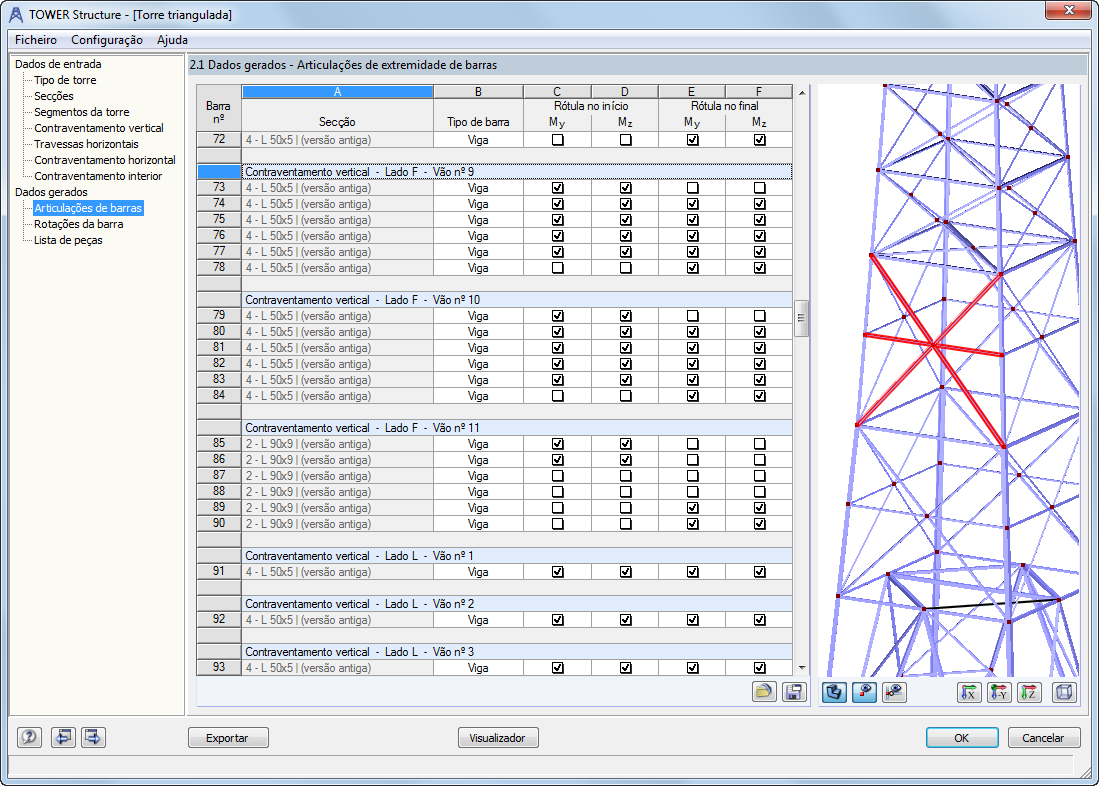
Task: Open help with the question mark icon
Action: click(29, 737)
